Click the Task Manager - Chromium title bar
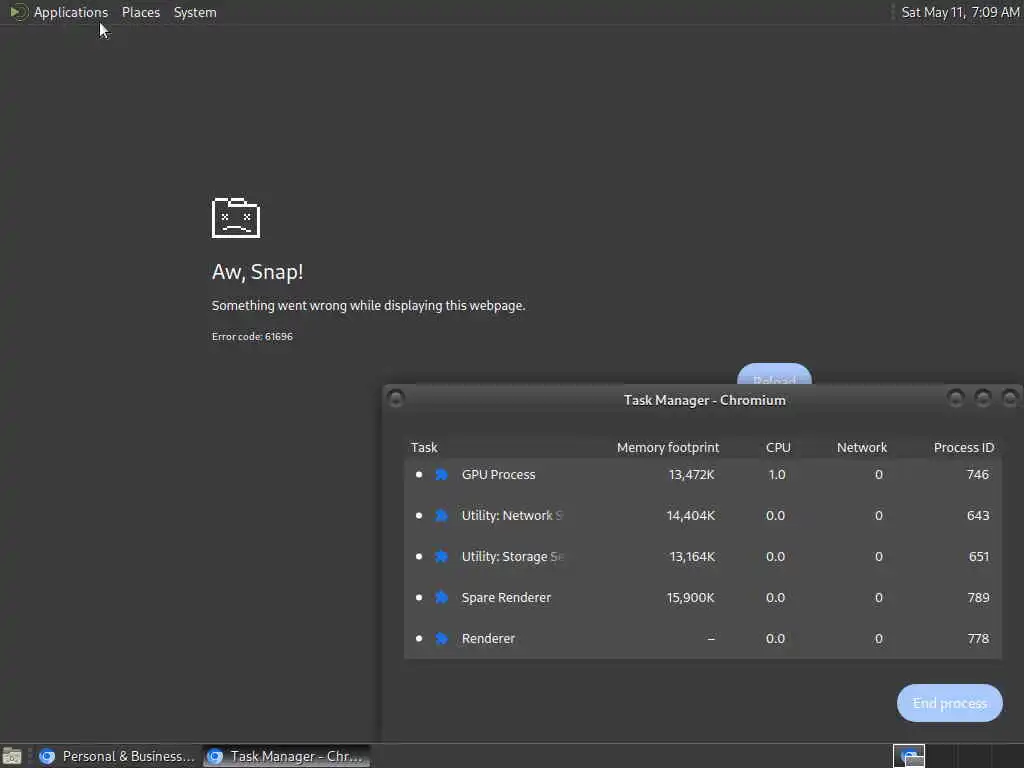The width and height of the screenshot is (1024, 768). (704, 400)
